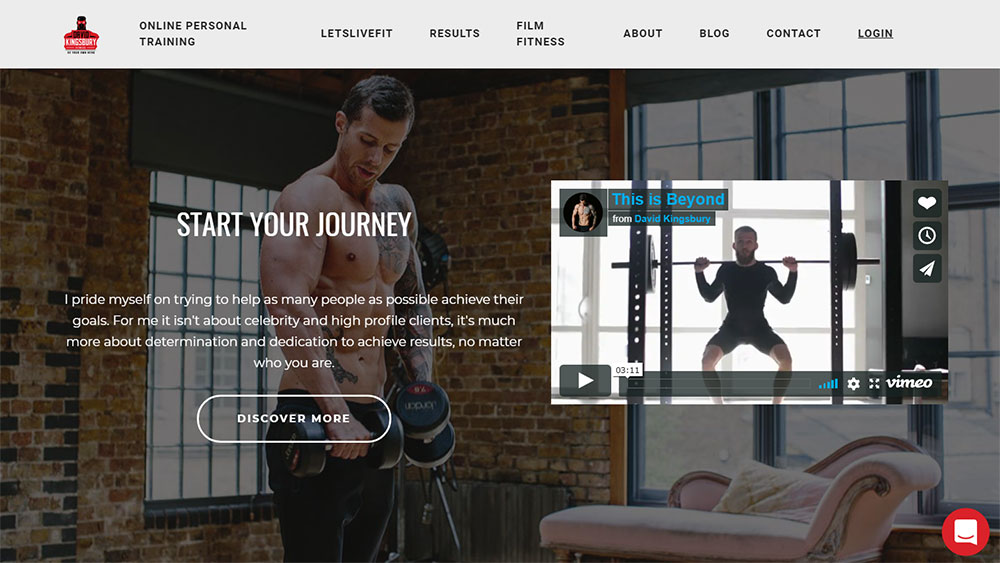The height and width of the screenshot is (563, 1000).
Task: Open Vimeo logo link in player
Action: coord(909,382)
